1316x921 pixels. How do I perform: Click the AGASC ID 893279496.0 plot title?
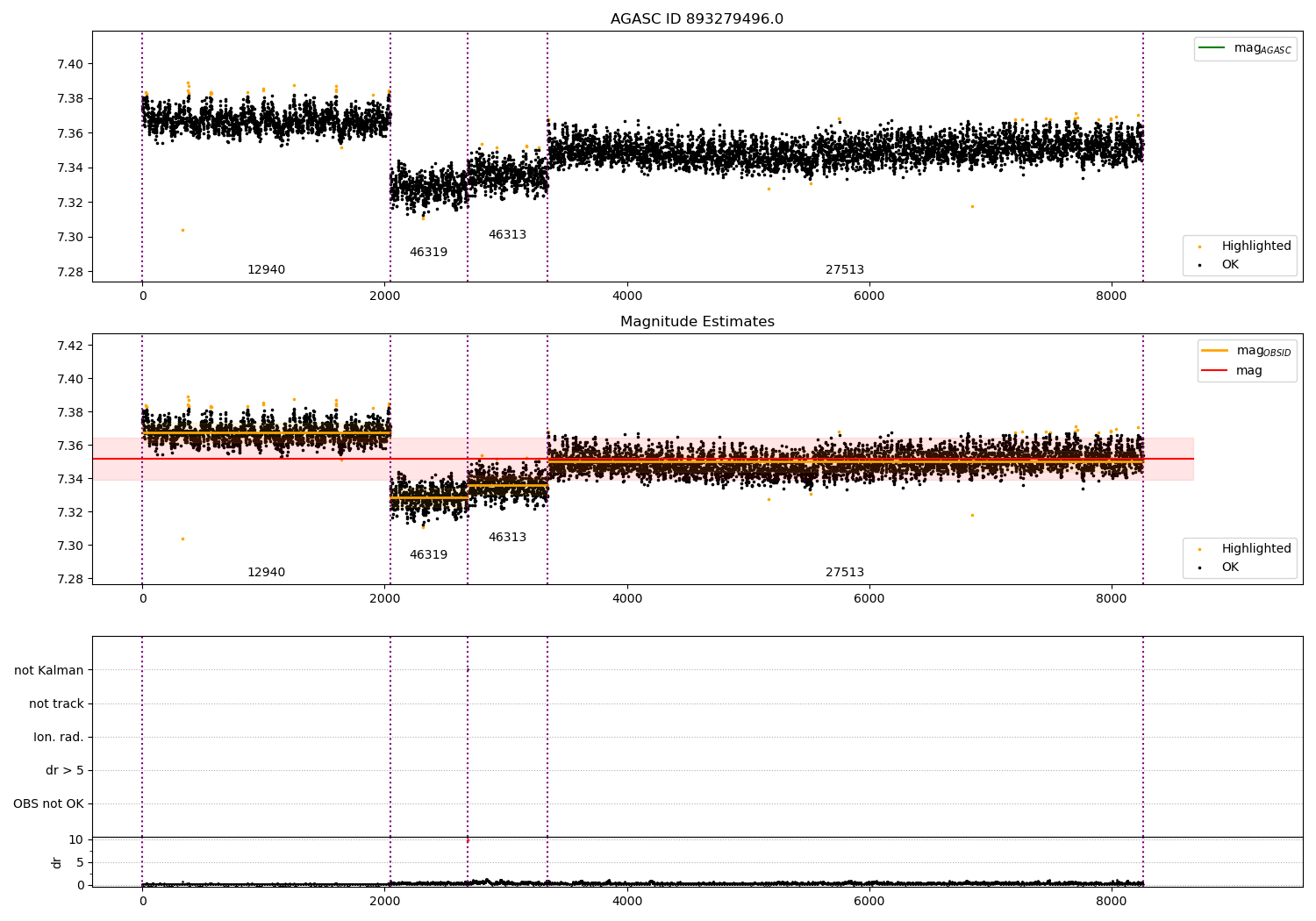697,19
